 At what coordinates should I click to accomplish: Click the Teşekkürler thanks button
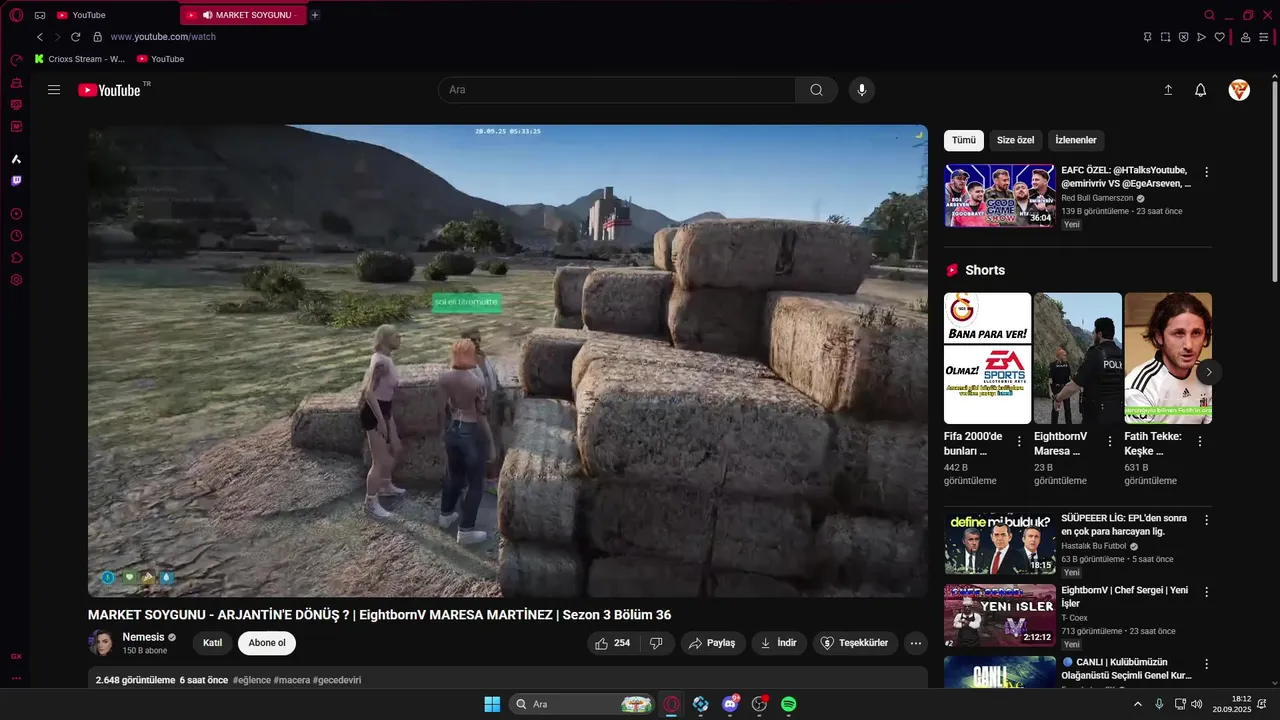pos(855,643)
